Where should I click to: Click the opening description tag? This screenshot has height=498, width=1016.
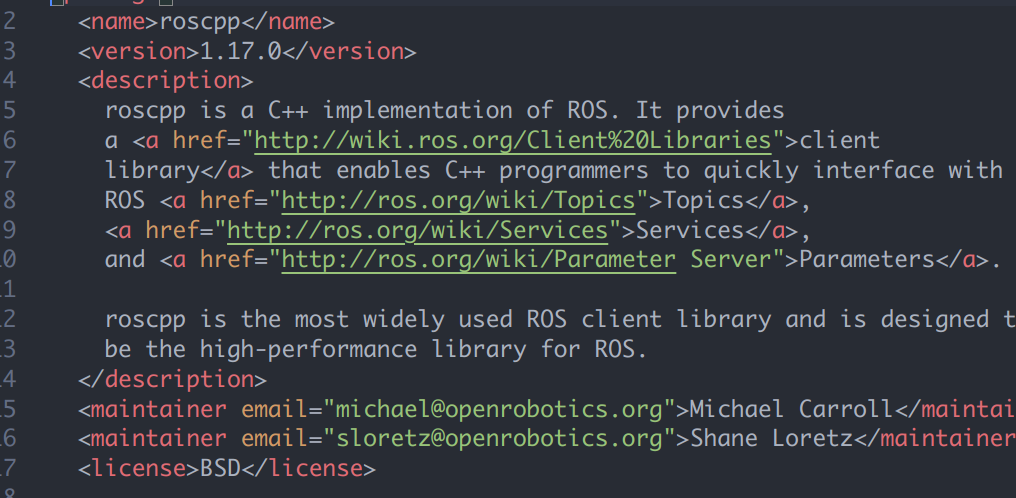click(x=166, y=81)
